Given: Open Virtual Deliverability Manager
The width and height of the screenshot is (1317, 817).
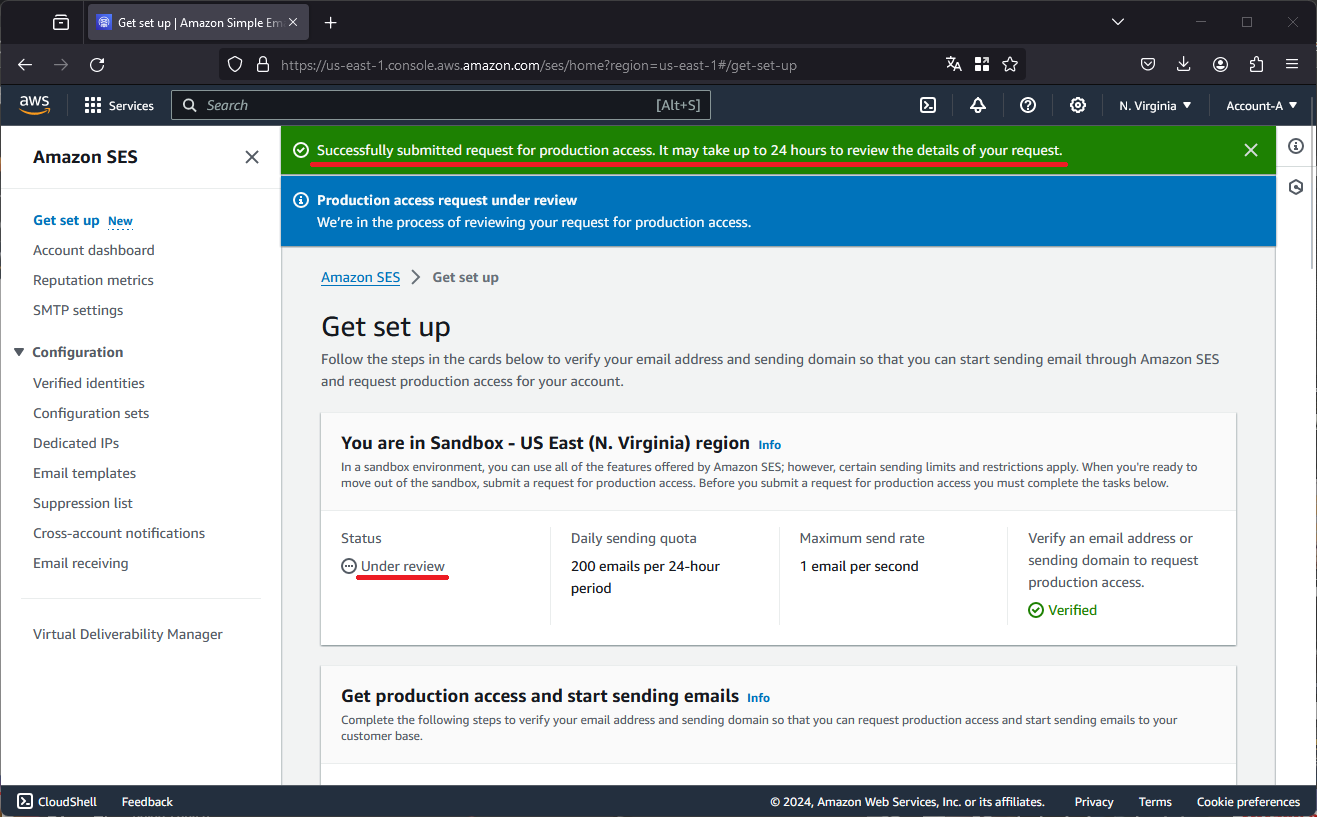Looking at the screenshot, I should [128, 634].
